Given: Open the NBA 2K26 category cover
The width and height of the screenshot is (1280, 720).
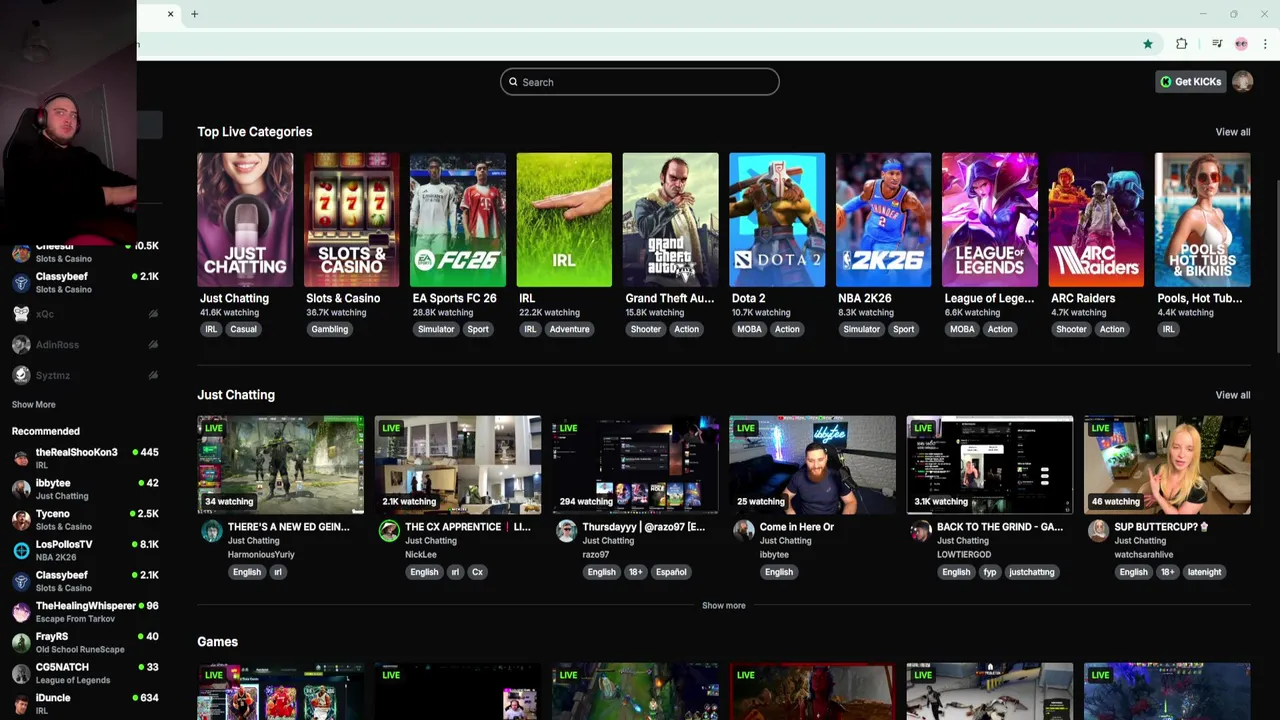Looking at the screenshot, I should (x=883, y=220).
